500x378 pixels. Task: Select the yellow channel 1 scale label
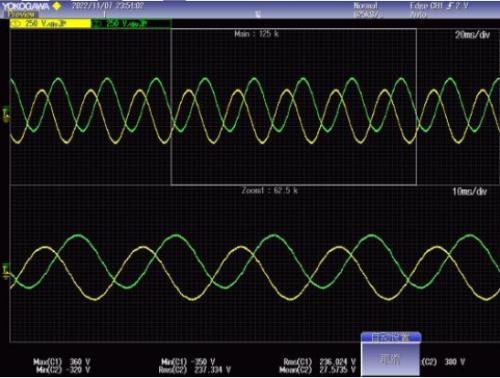pos(50,23)
